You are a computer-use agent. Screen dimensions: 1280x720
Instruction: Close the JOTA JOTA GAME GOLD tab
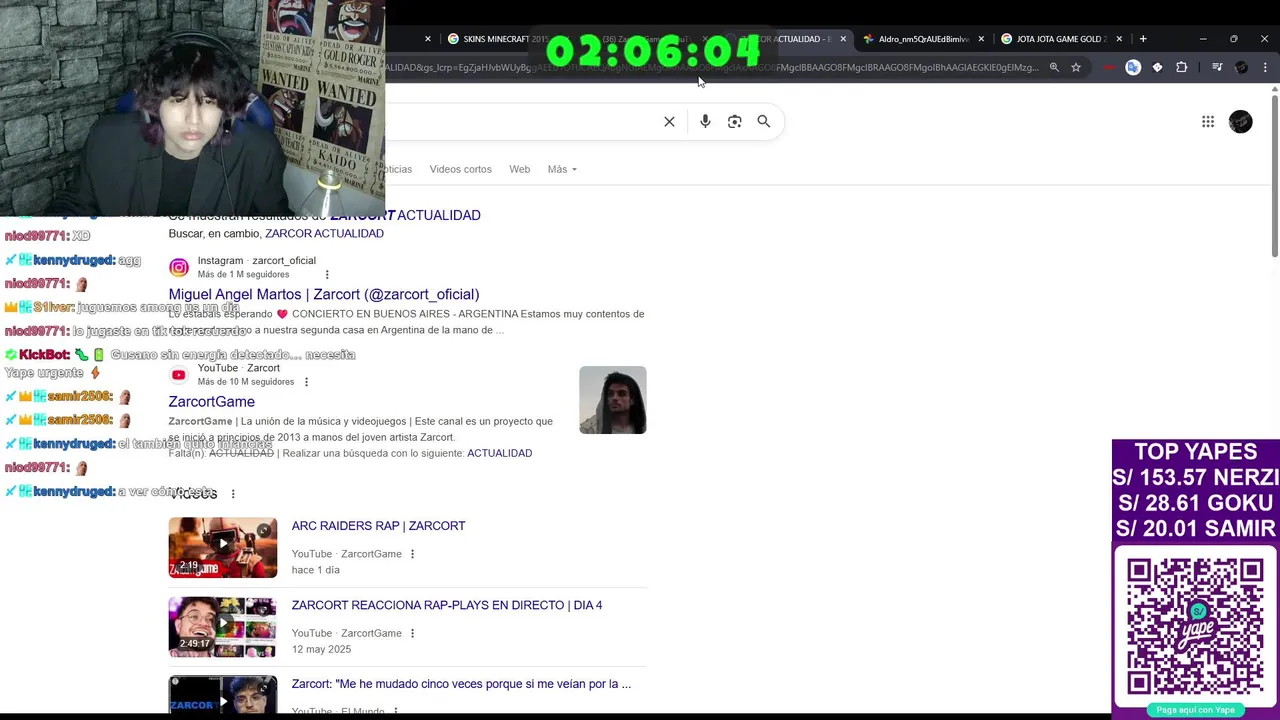[x=1119, y=39]
